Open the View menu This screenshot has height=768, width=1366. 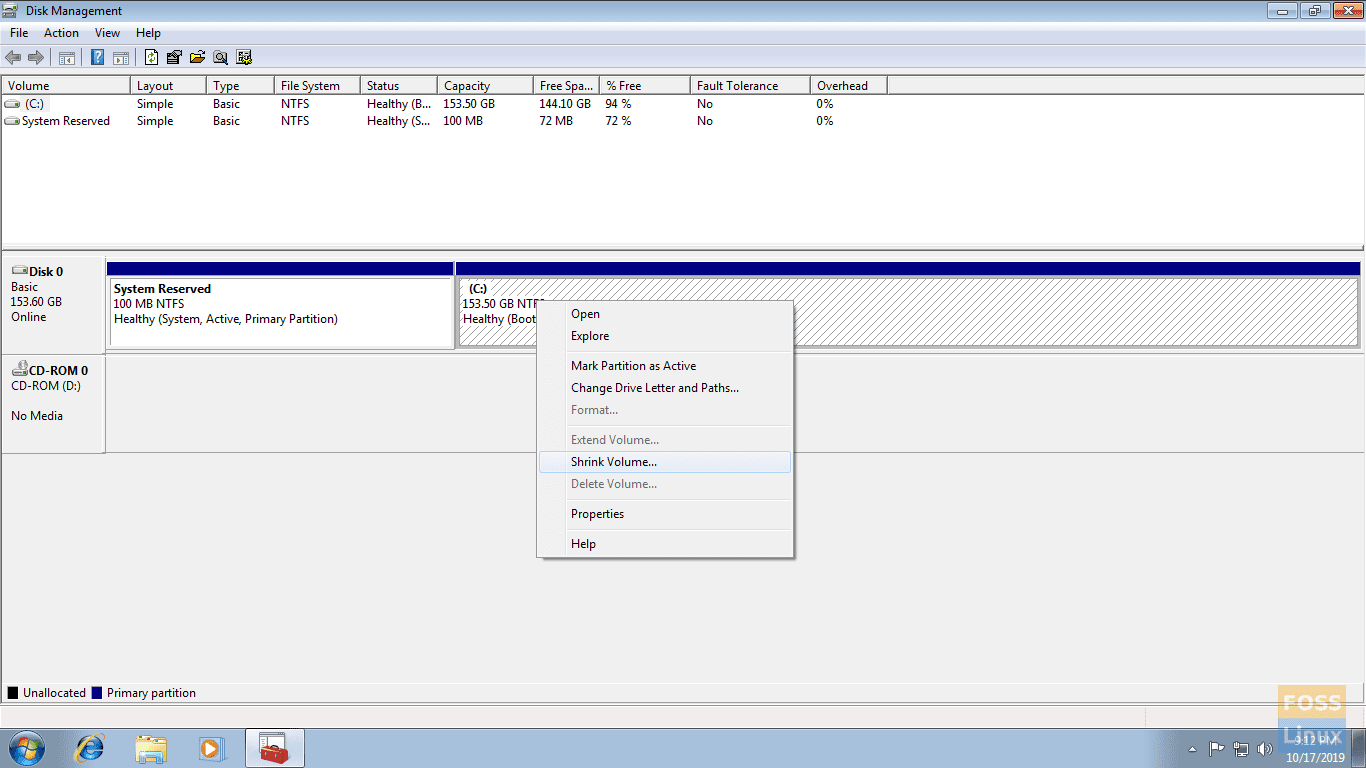click(107, 33)
